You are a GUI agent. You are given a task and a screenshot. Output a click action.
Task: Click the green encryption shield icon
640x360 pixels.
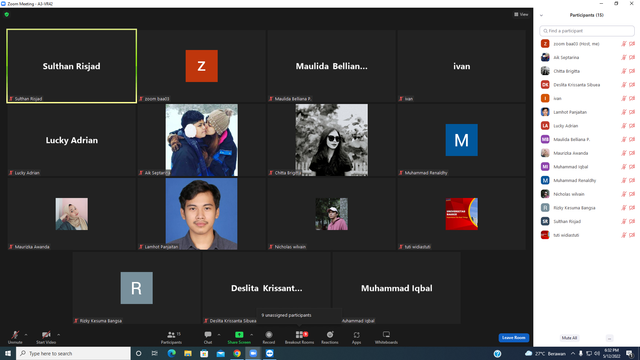pos(7,14)
